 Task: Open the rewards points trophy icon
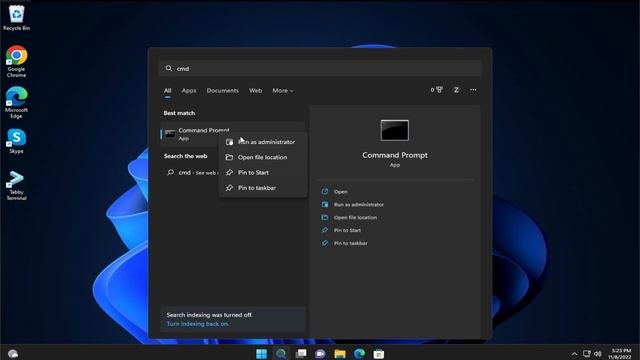click(436, 90)
